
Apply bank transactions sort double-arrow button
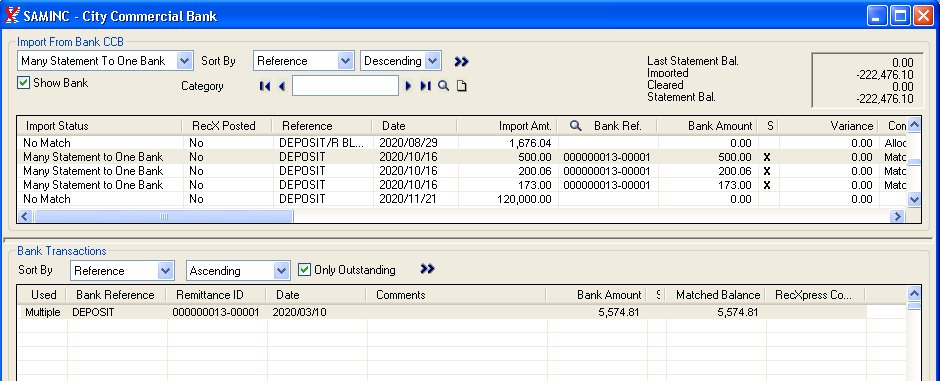click(x=427, y=269)
